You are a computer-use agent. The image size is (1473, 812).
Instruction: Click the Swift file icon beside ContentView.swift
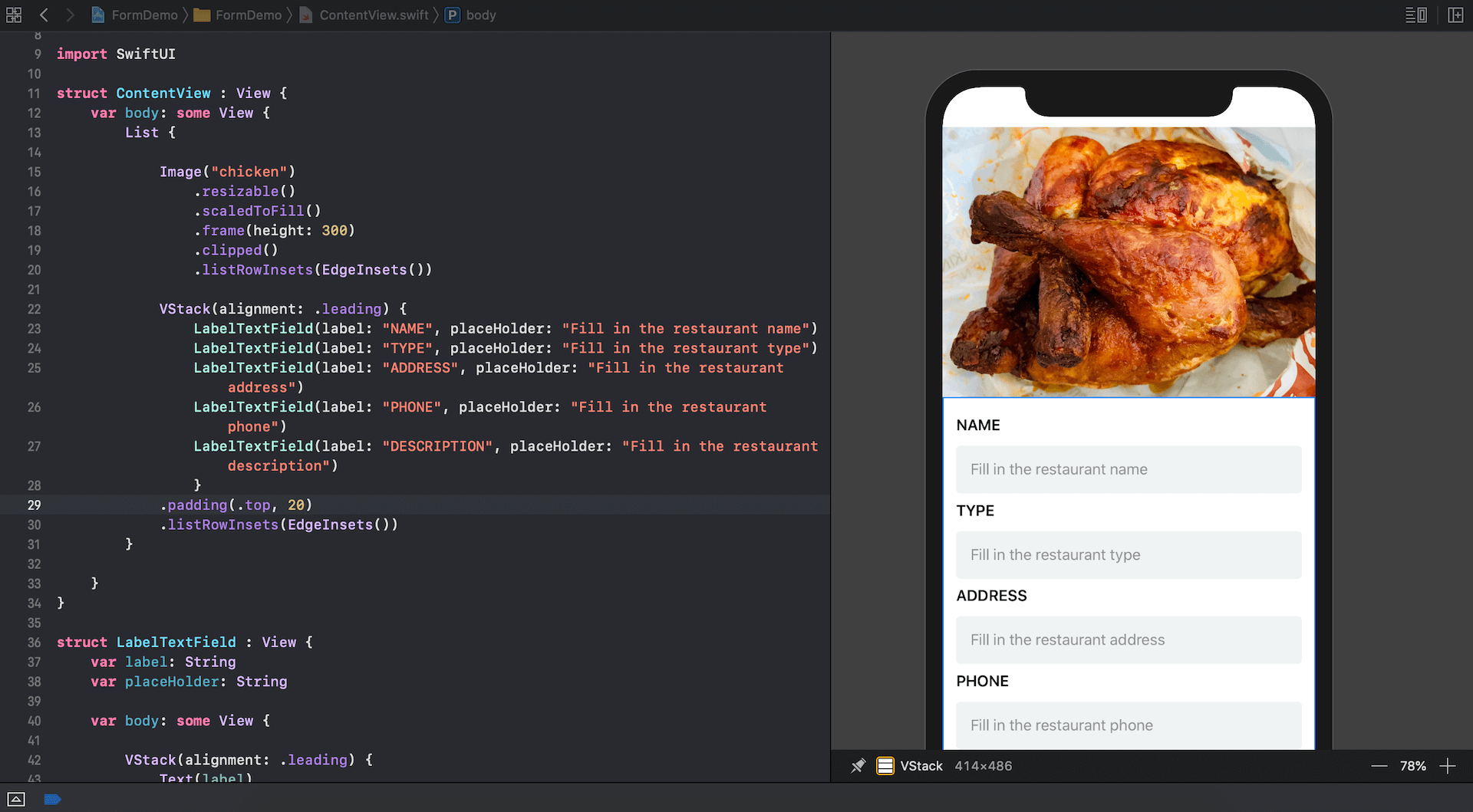(305, 15)
